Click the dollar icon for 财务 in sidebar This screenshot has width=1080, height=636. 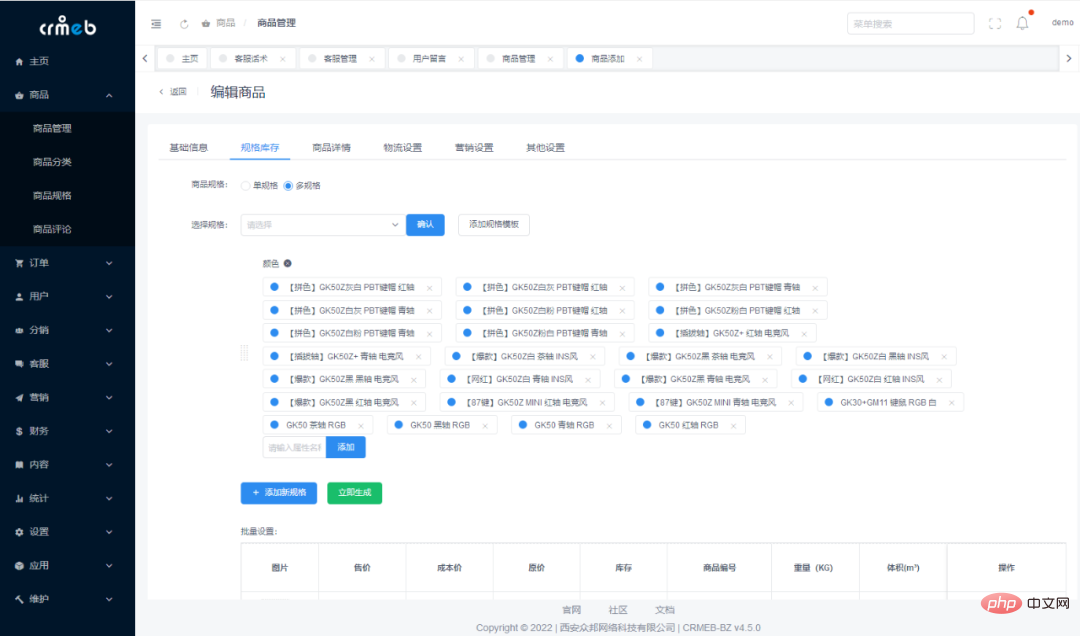click(x=19, y=431)
